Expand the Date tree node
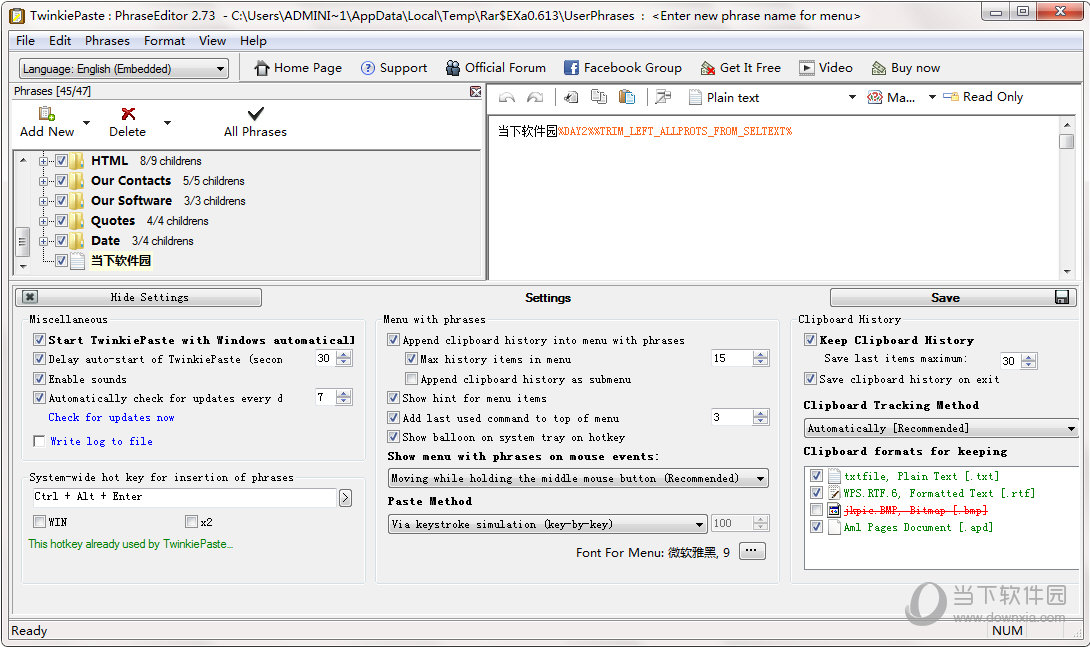Screen dimensions: 1090x647 (44, 241)
